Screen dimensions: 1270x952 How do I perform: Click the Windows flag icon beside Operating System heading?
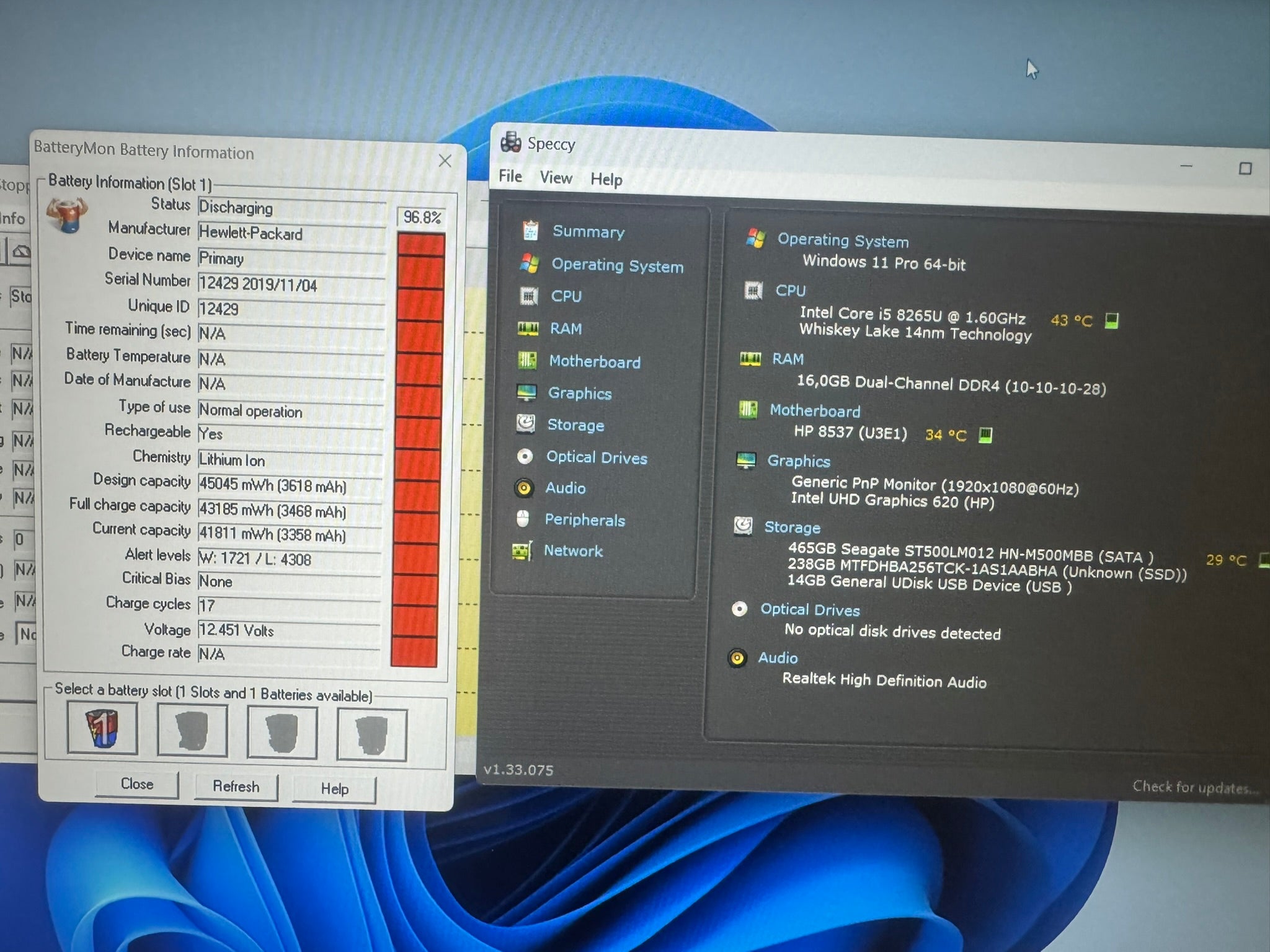(x=755, y=237)
